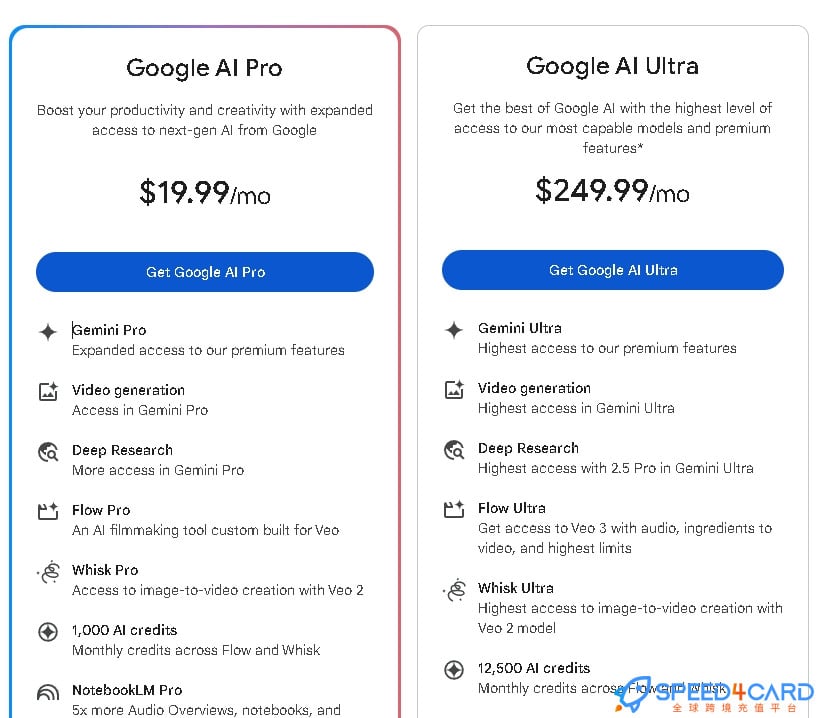Image resolution: width=819 pixels, height=718 pixels.
Task: Click the $249.99/mo price text
Action: 612,191
